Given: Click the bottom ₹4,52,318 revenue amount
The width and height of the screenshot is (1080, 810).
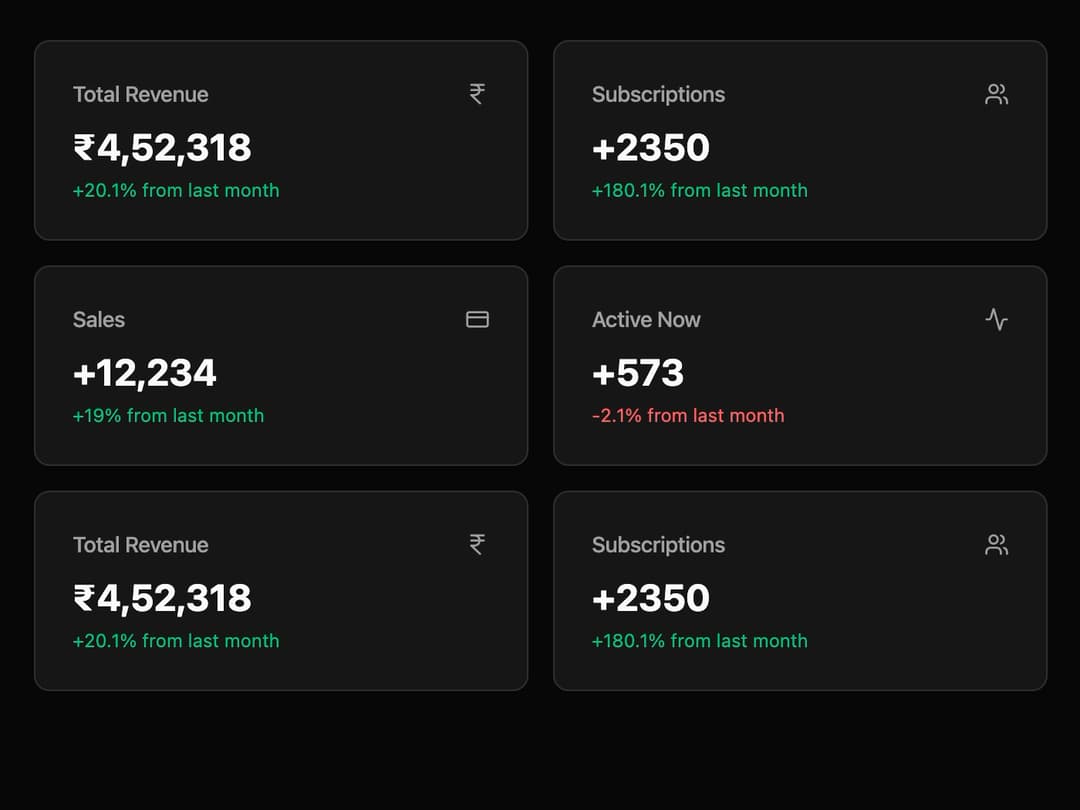Looking at the screenshot, I should click(163, 599).
